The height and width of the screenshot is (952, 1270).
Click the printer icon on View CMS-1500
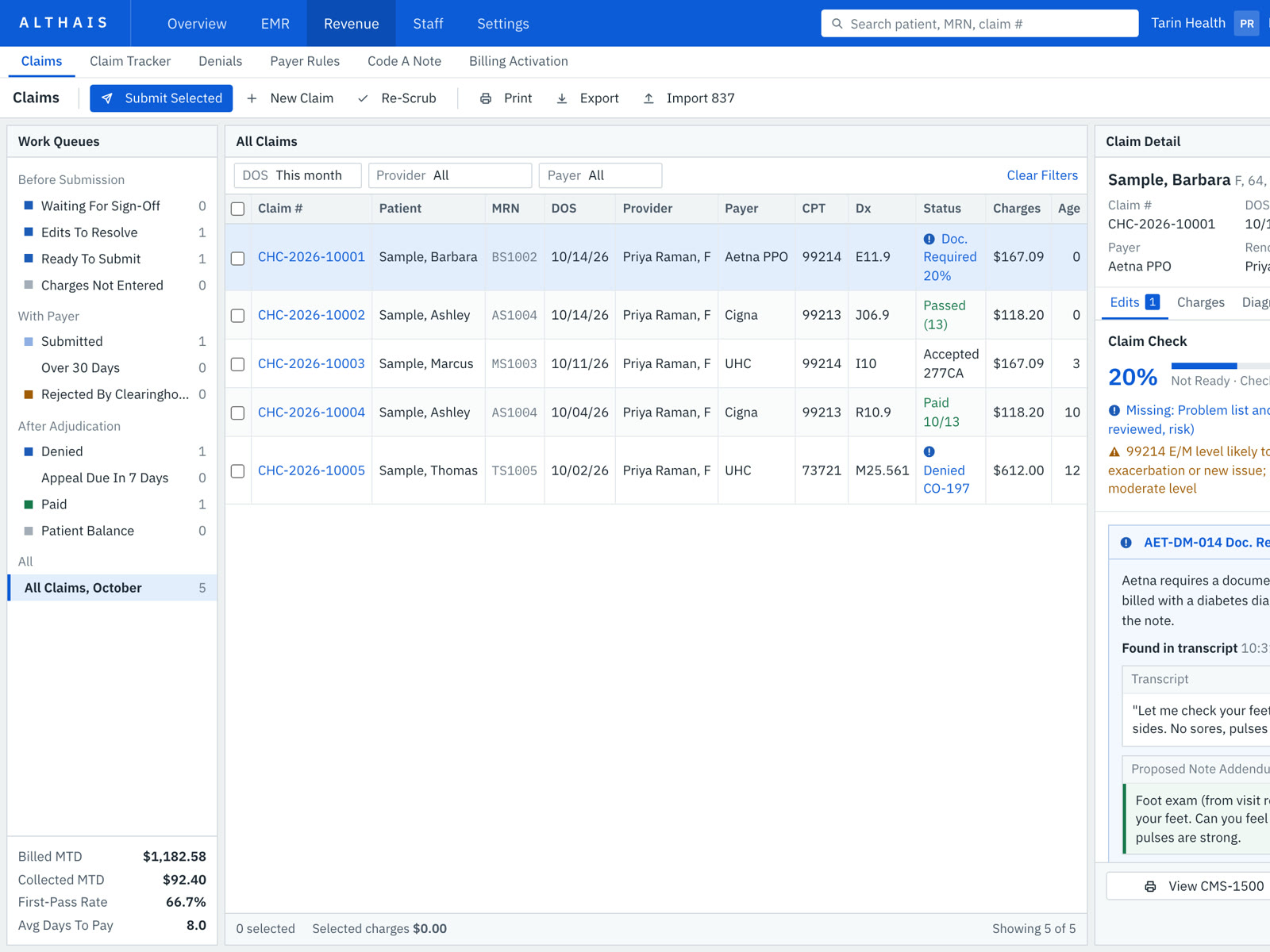pyautogui.click(x=1150, y=886)
